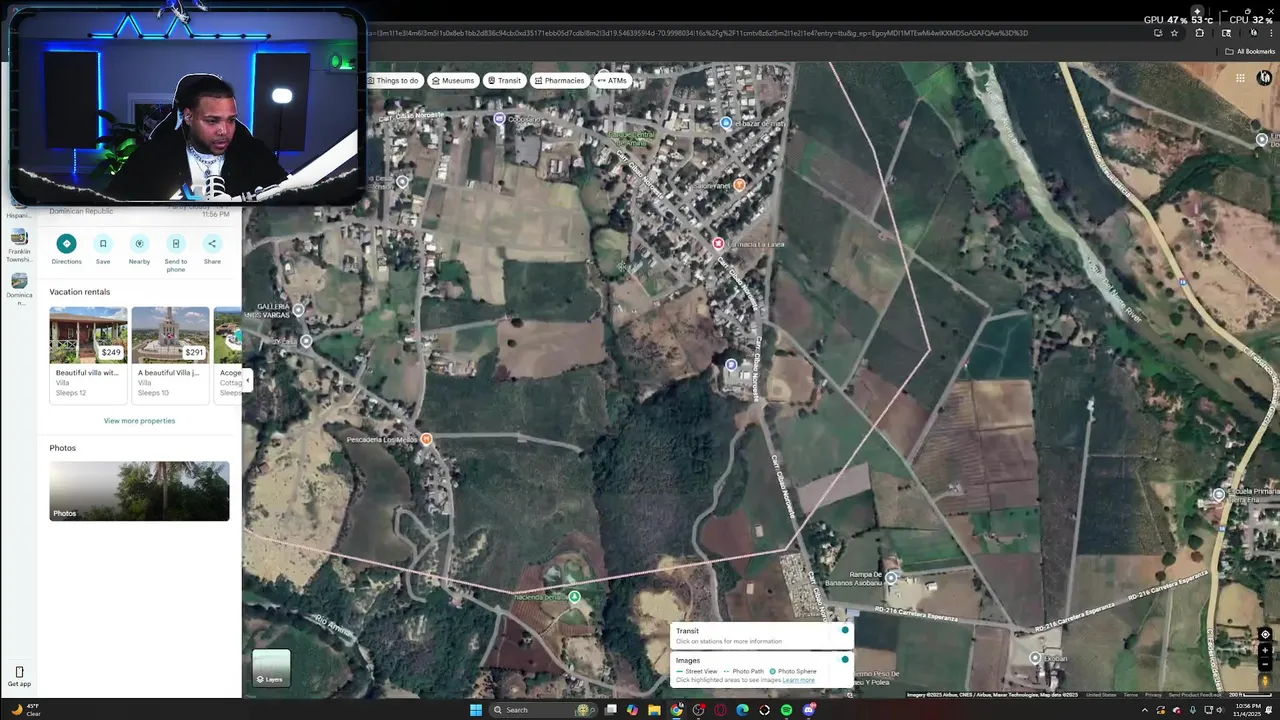Click the Farmacia La Linea marker
Viewport: 1280px width, 720px height.
click(717, 243)
